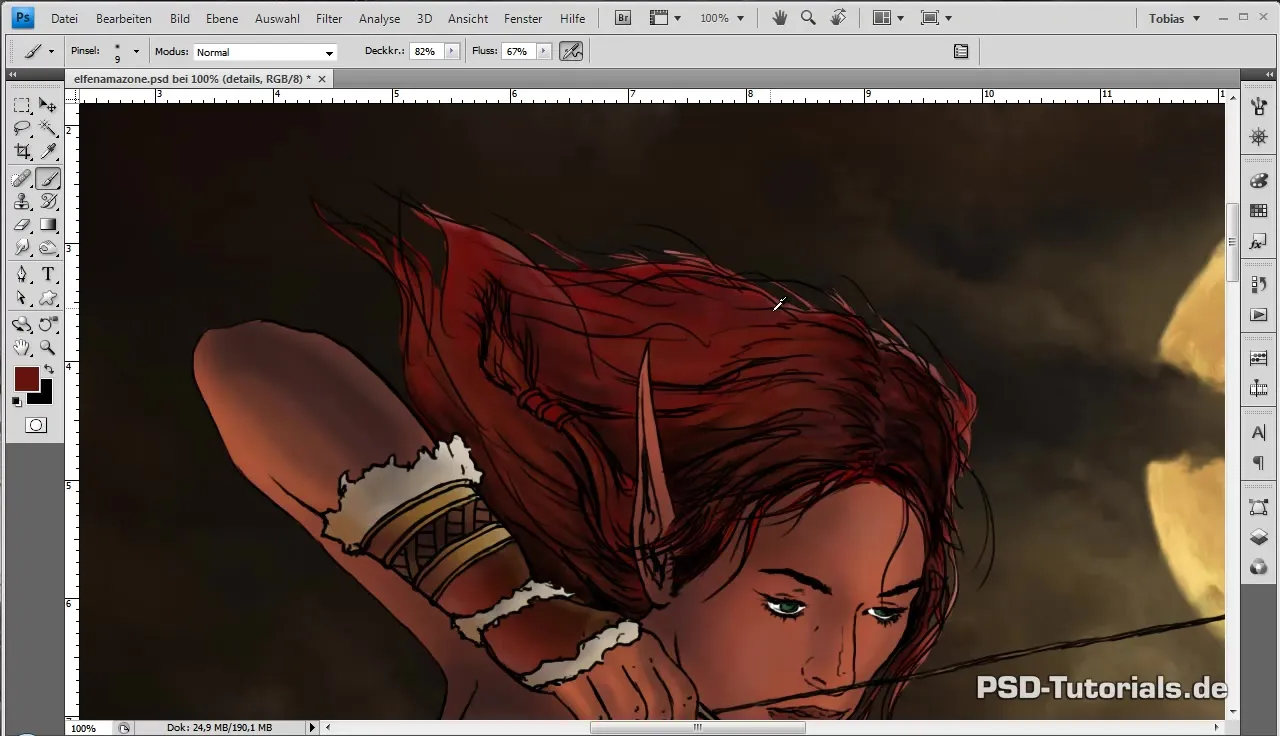This screenshot has height=736, width=1280.
Task: Select the Healing Brush tool
Action: [22, 178]
